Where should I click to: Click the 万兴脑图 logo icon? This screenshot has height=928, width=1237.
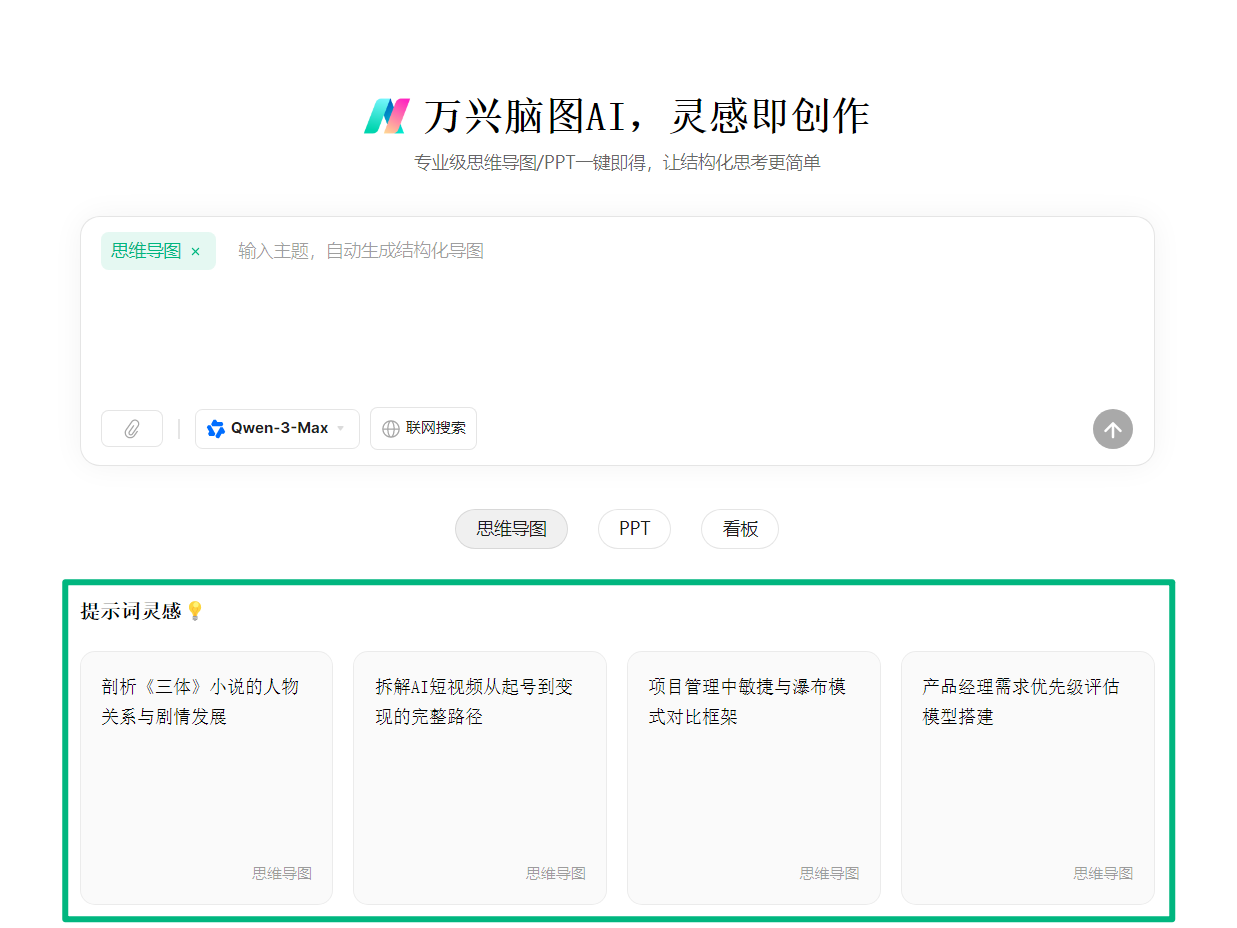point(387,116)
